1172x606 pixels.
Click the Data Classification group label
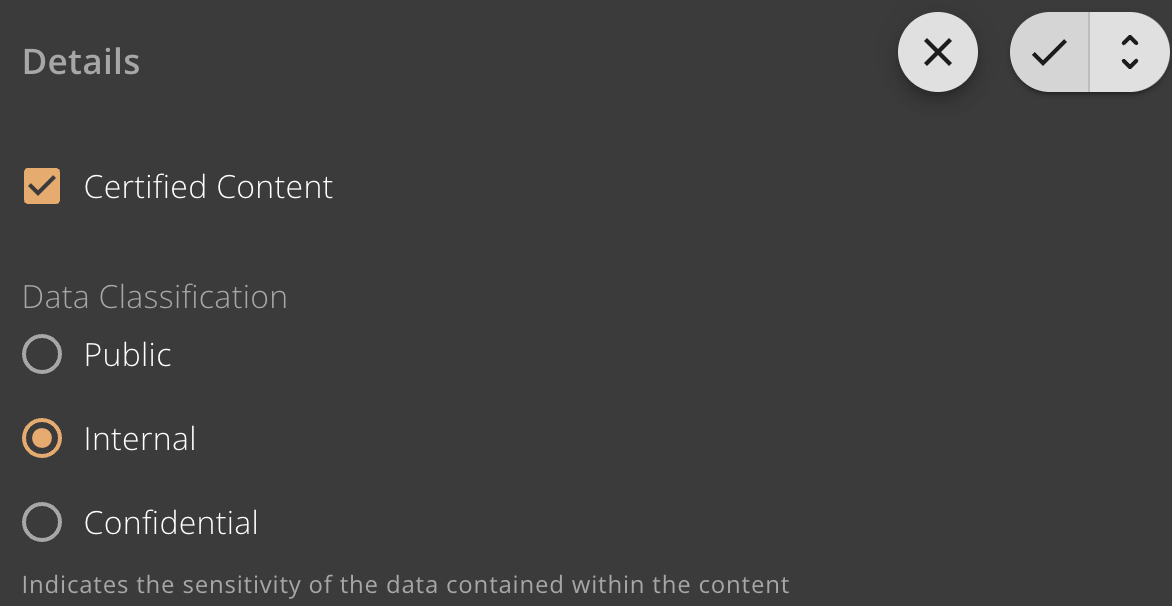pyautogui.click(x=155, y=297)
